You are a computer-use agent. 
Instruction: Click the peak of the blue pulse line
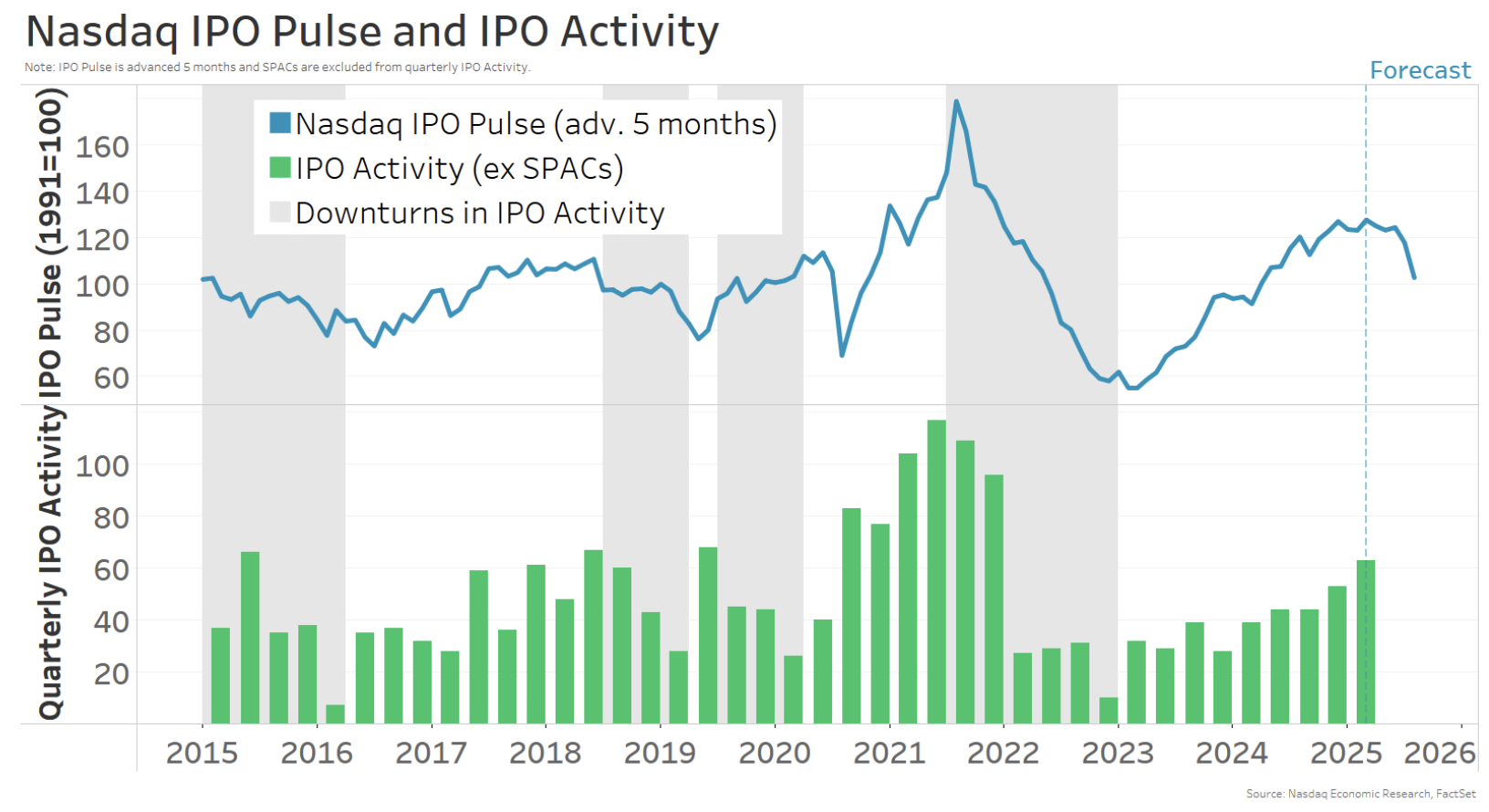tap(956, 101)
